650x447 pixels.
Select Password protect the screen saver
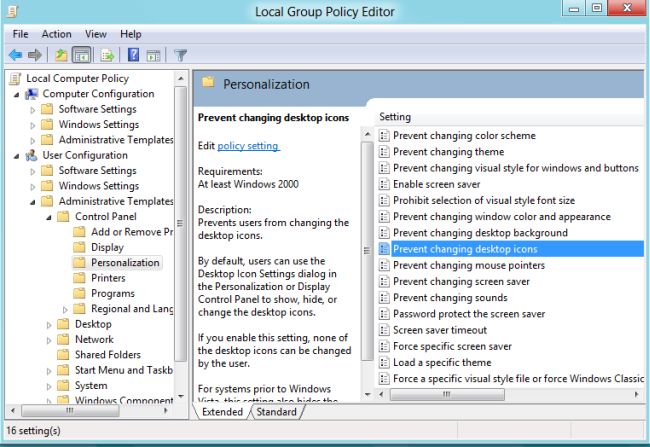[469, 314]
